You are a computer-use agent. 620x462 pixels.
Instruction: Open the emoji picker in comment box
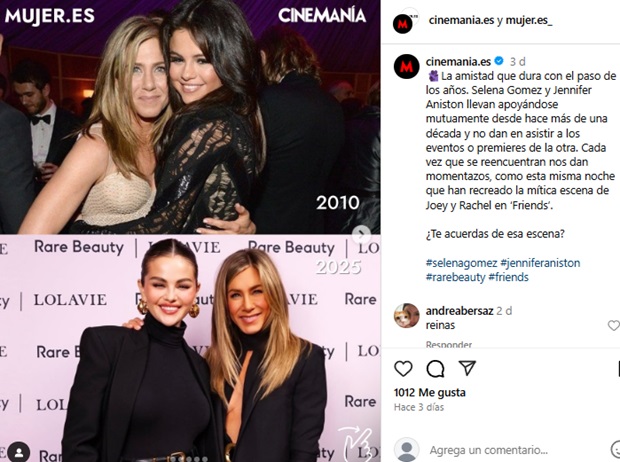(616, 449)
